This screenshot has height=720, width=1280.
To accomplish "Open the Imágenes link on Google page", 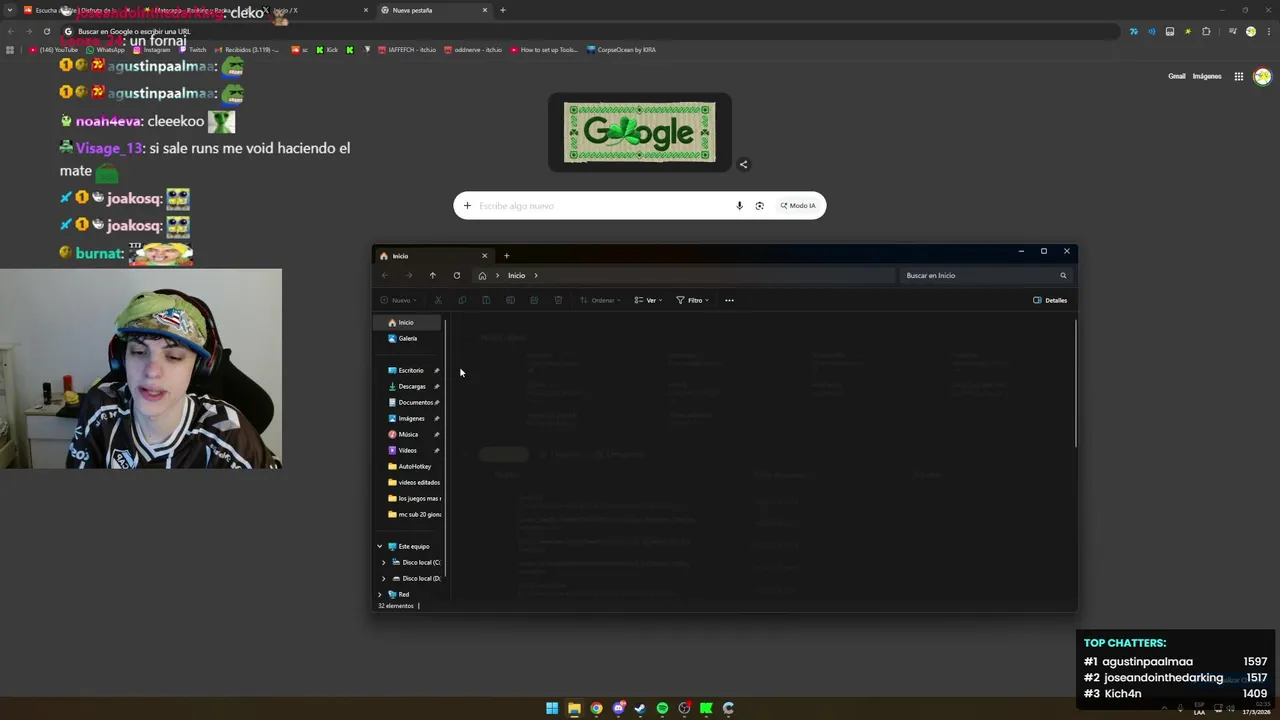I will tap(1207, 76).
